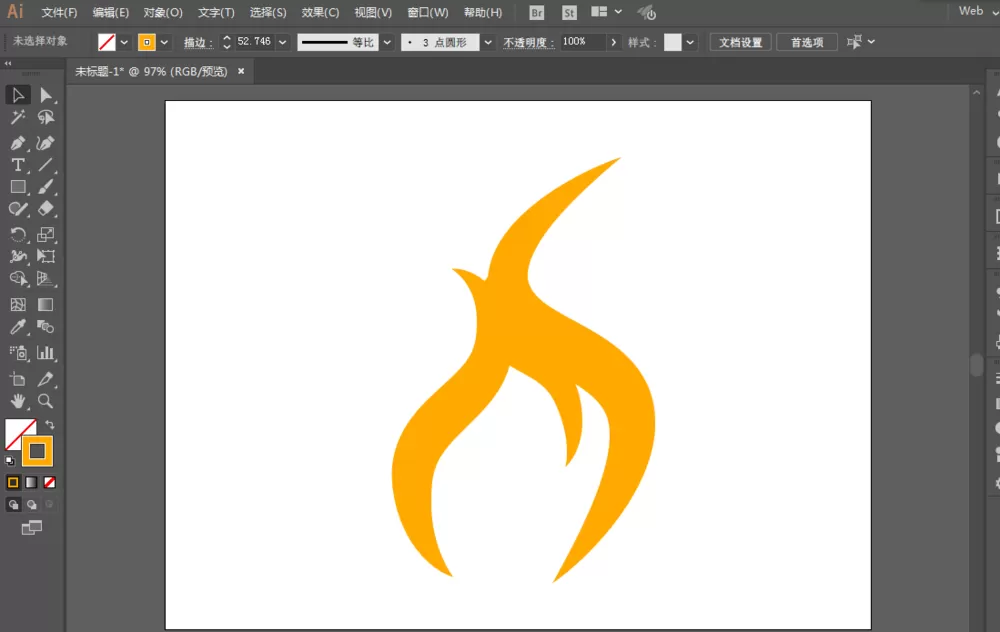Screen dimensions: 1000x632
Task: Select the Paintbrush tool
Action: coord(45,187)
